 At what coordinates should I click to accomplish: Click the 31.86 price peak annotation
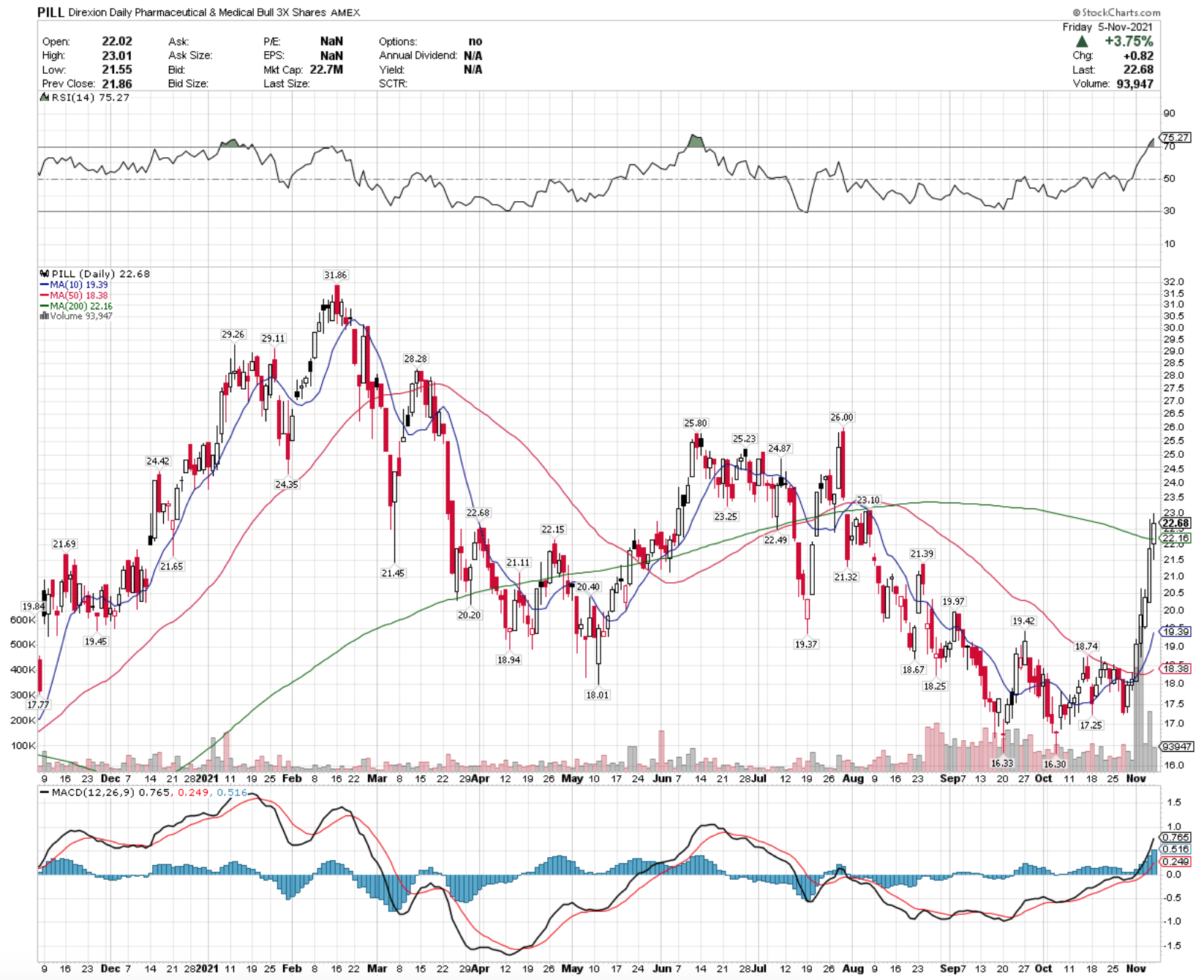tap(336, 275)
